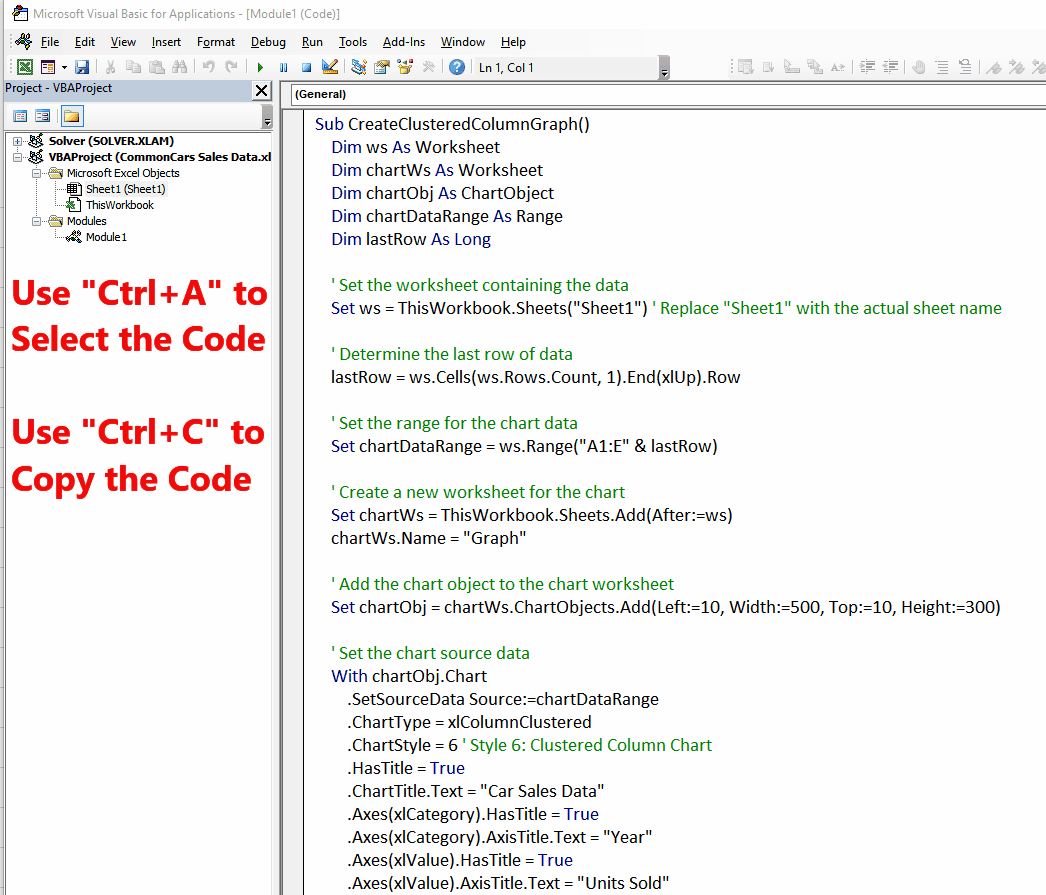Click the Insert UserForm icon
This screenshot has width=1046, height=895.
click(47, 67)
